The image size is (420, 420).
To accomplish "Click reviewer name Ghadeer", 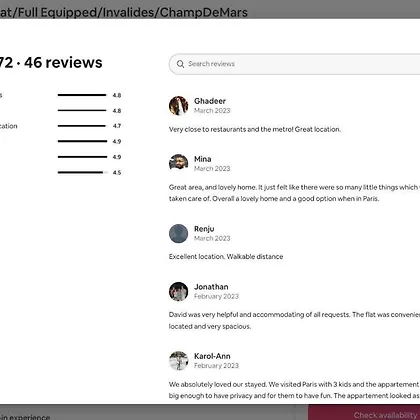I will [x=210, y=101].
